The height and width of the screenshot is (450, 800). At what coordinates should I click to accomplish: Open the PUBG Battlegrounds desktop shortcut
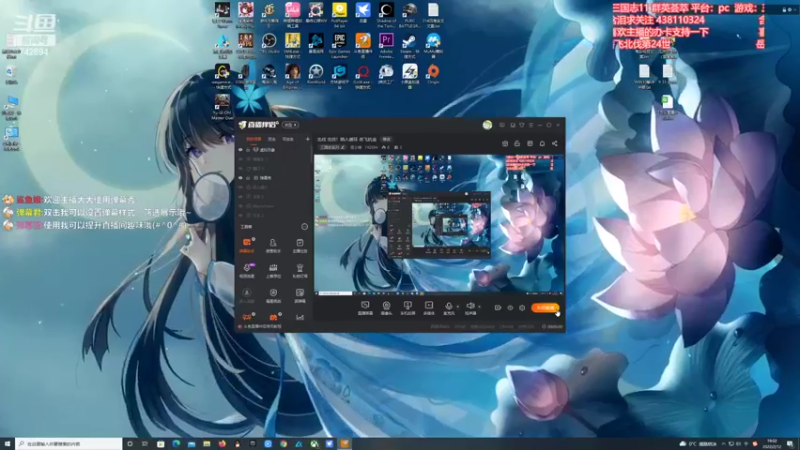pyautogui.click(x=410, y=15)
